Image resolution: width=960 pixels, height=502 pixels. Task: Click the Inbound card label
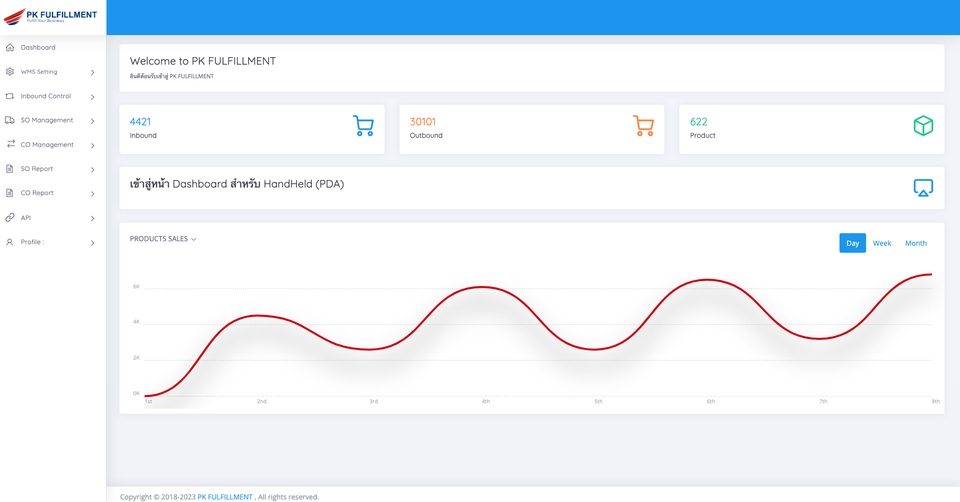[143, 135]
